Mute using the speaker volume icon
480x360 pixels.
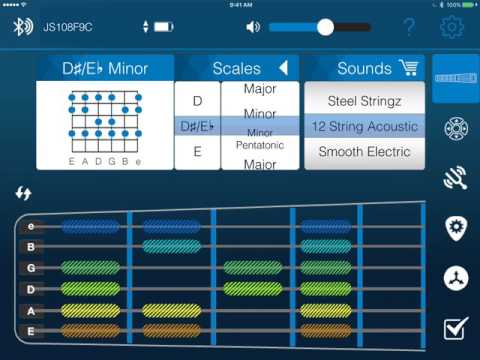coord(253,27)
